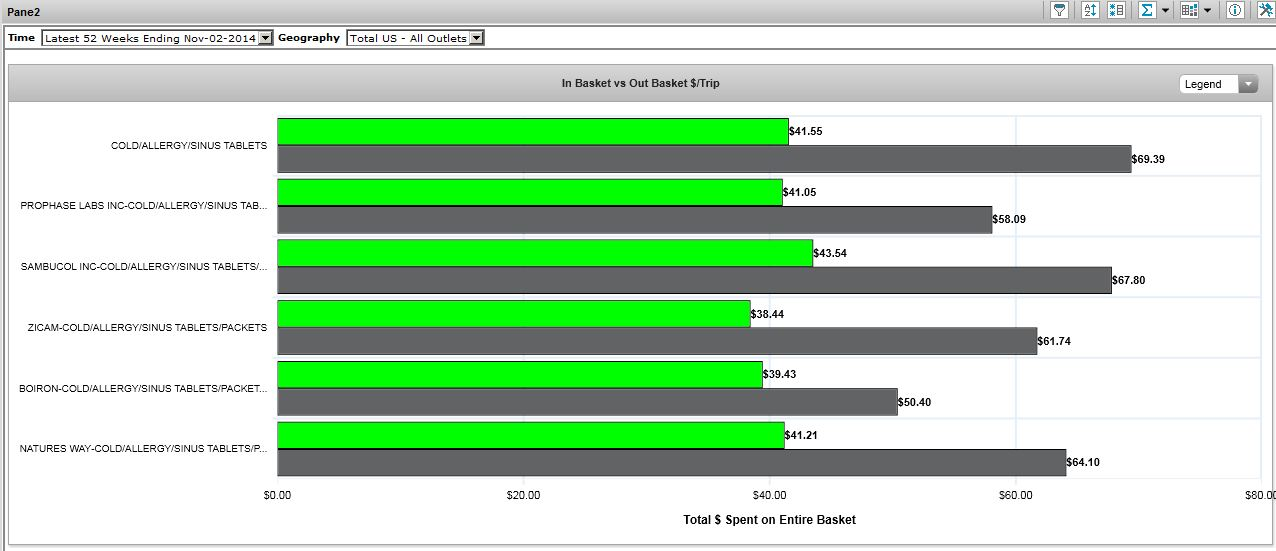1276x551 pixels.
Task: Click the A-Z sort icon
Action: click(x=1090, y=10)
